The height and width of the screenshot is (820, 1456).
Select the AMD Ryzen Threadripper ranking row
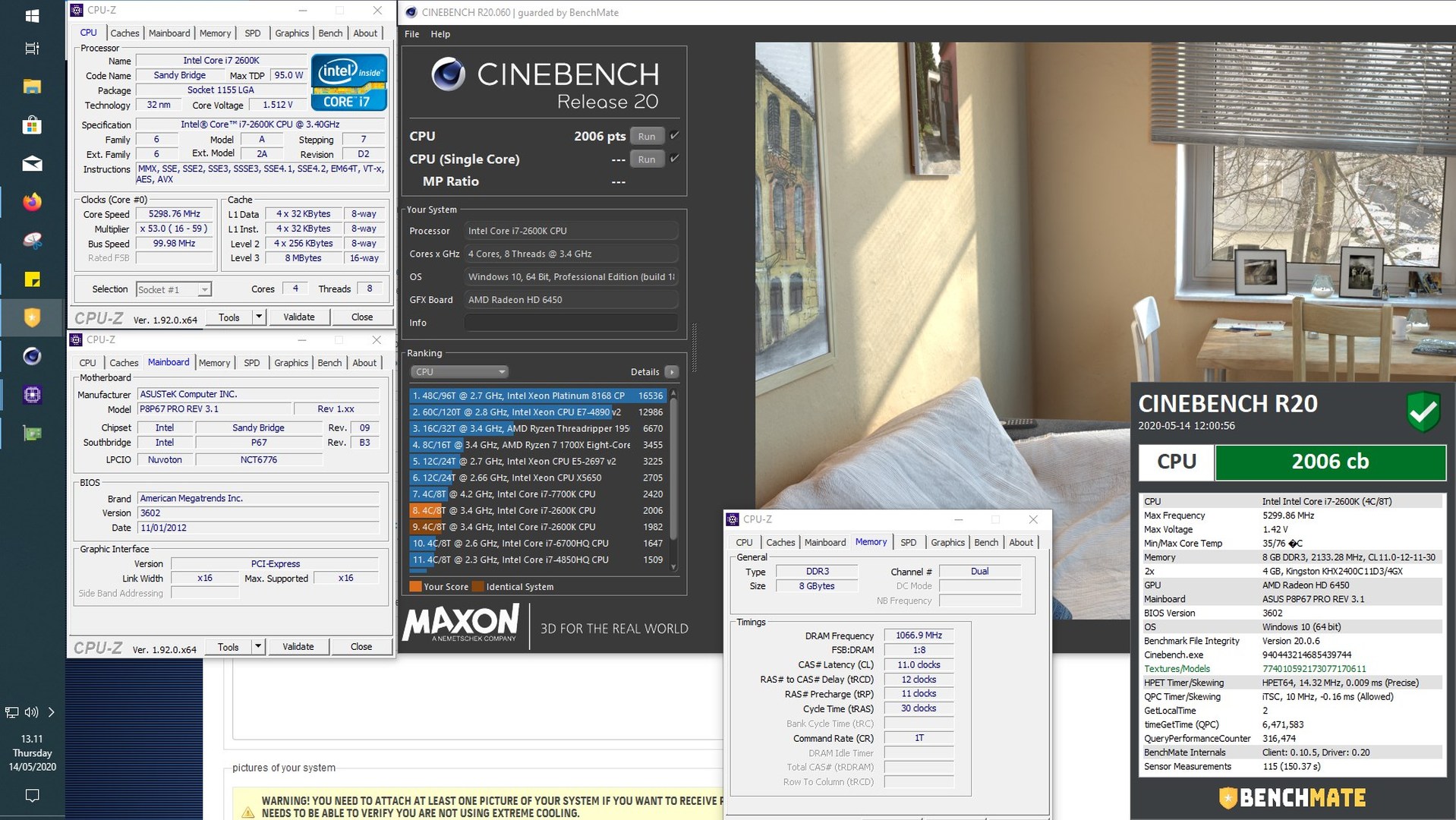(537, 429)
